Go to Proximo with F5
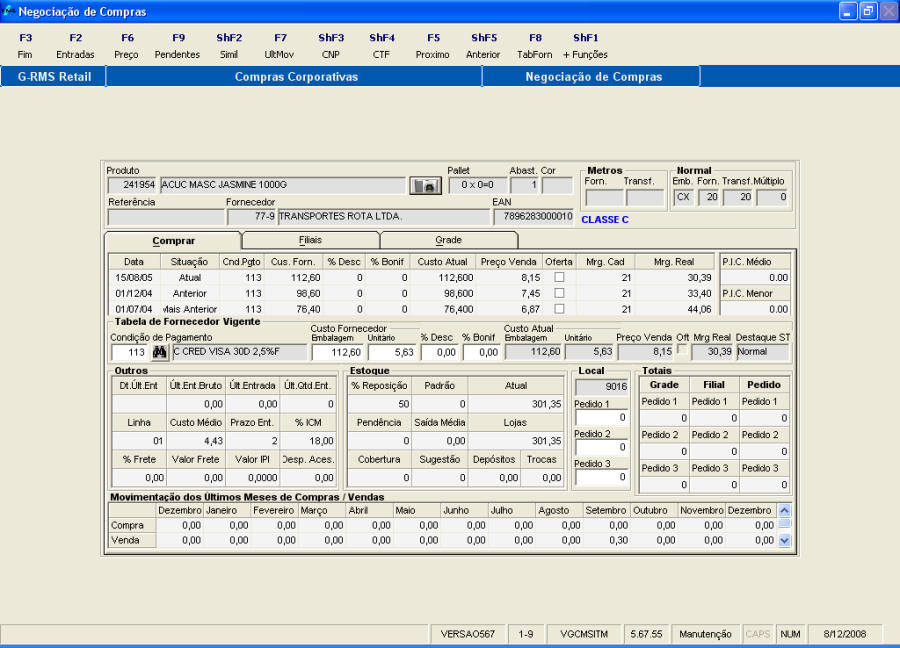This screenshot has height=648, width=900. pyautogui.click(x=433, y=46)
